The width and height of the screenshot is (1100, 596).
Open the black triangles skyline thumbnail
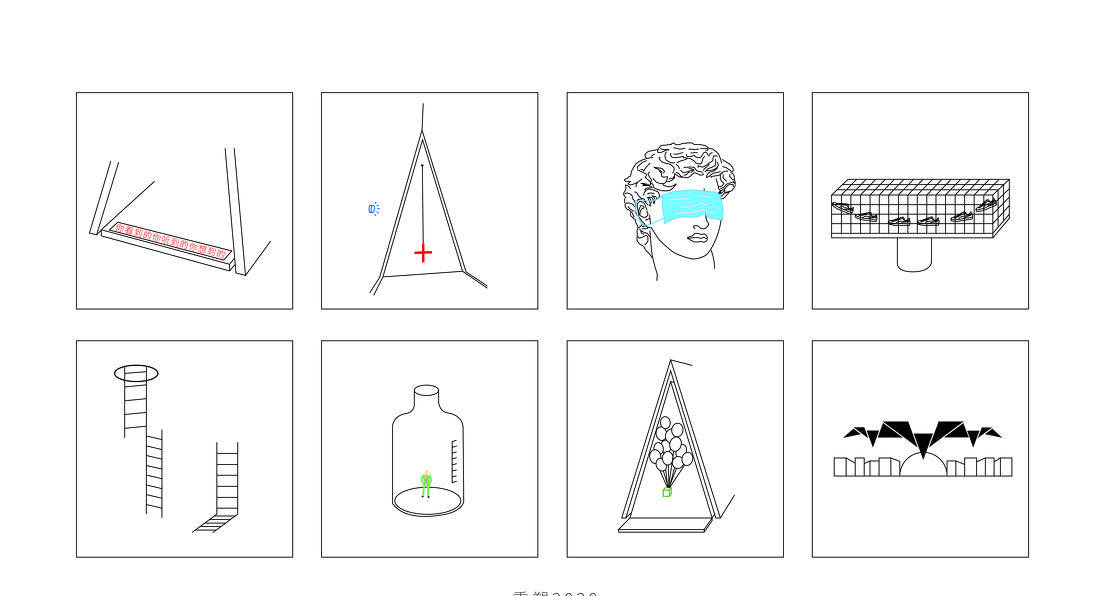(x=920, y=449)
